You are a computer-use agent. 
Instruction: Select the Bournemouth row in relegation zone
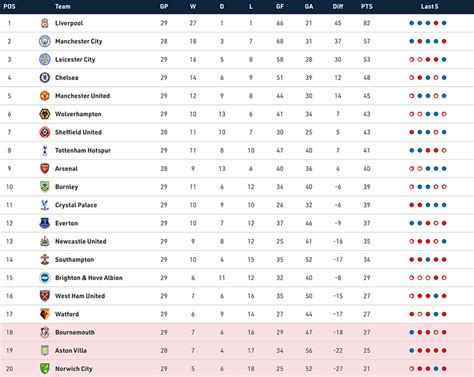[x=237, y=332]
